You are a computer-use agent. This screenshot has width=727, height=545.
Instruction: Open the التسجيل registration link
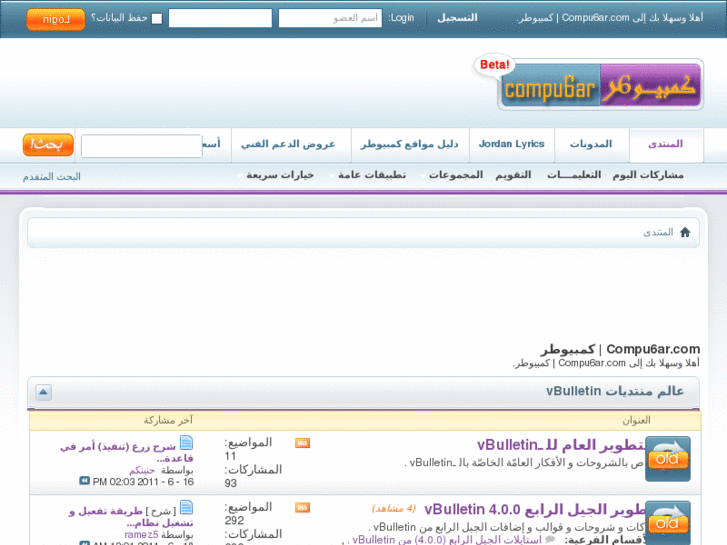457,18
